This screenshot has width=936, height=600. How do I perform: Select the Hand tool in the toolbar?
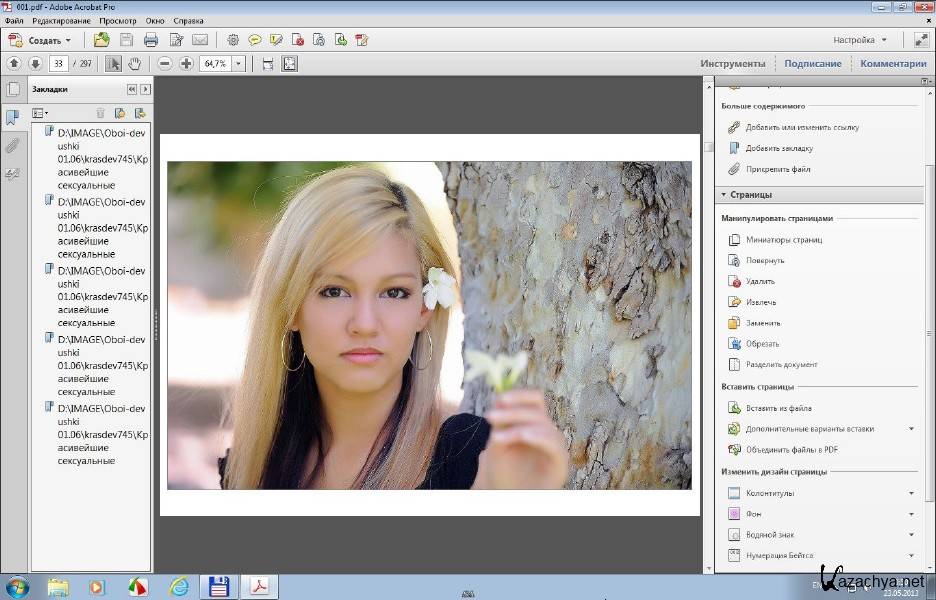tap(135, 63)
